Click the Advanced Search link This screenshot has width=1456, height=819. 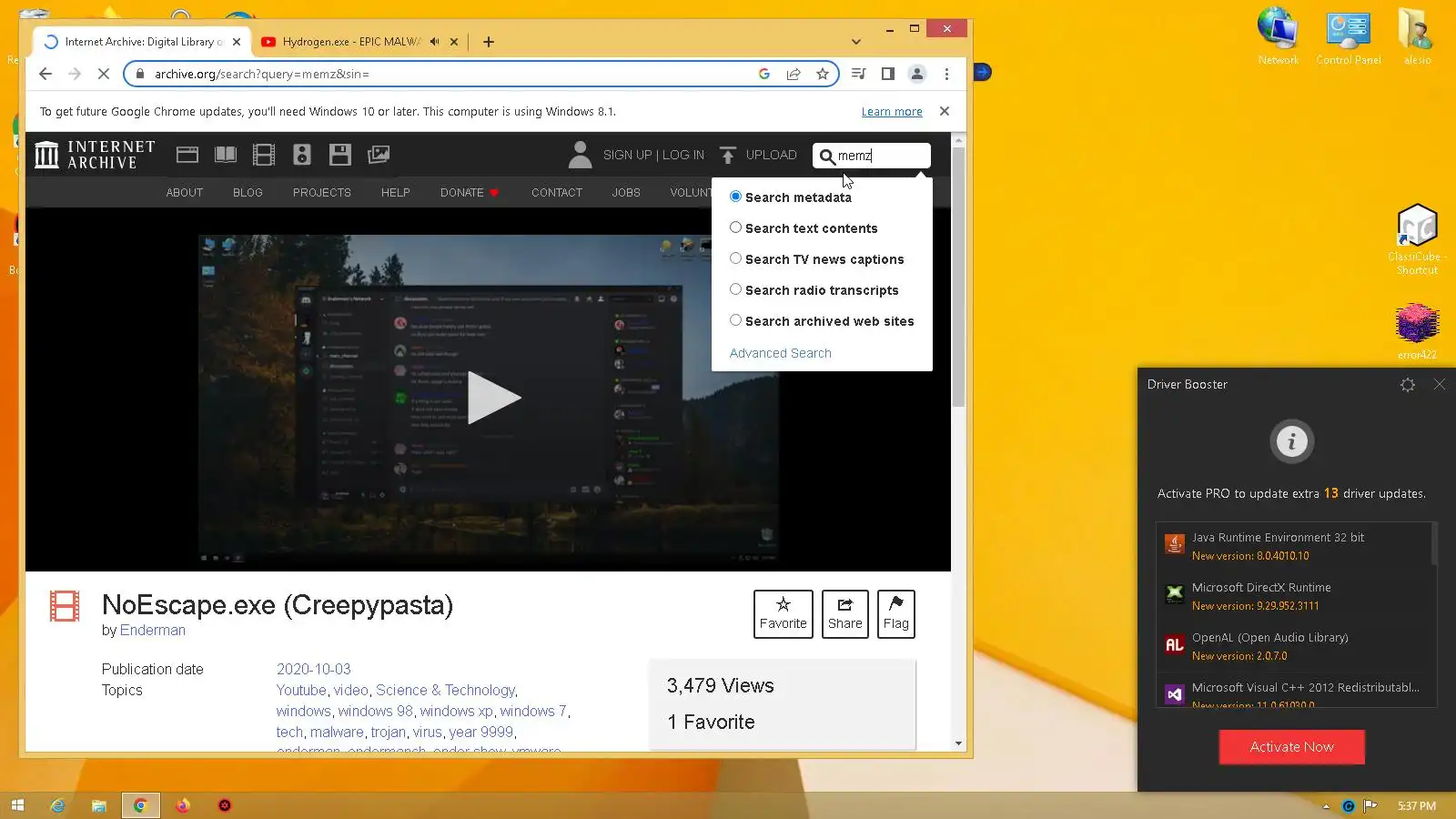tap(781, 353)
